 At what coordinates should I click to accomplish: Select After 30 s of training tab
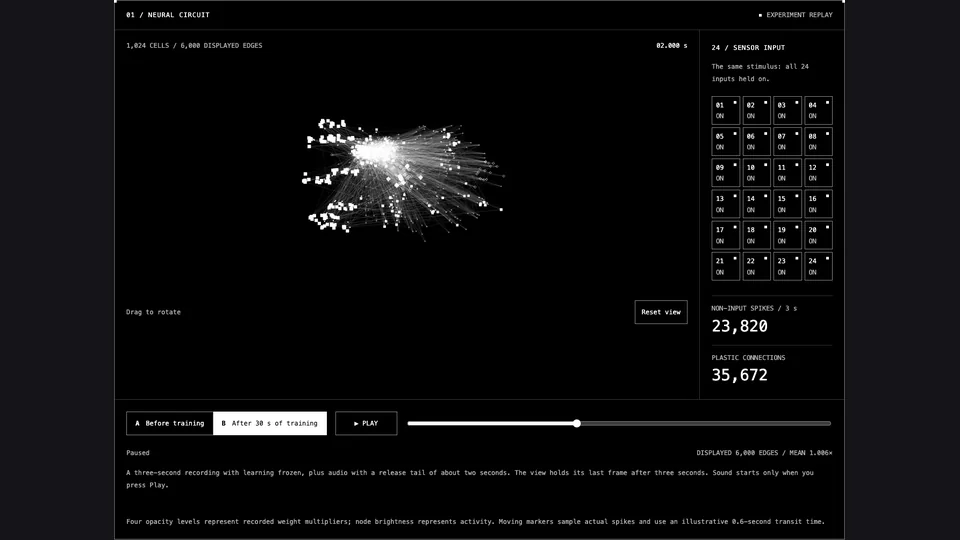269,423
